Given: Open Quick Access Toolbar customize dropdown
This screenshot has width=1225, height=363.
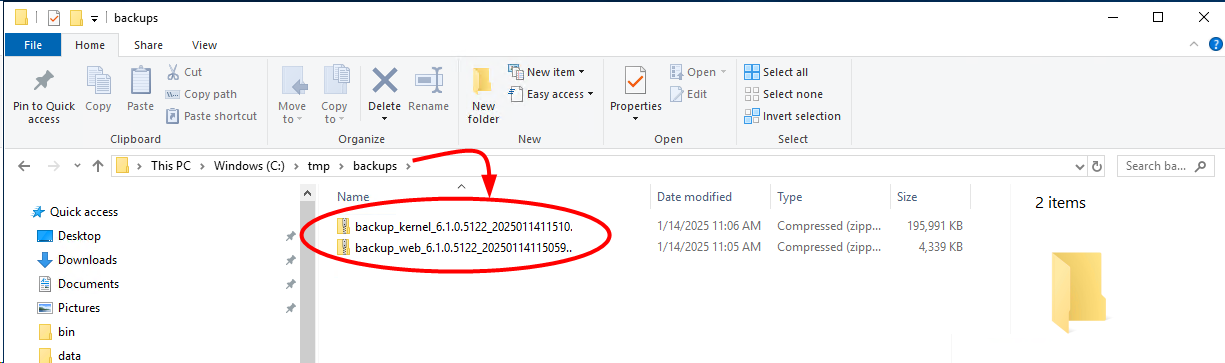Looking at the screenshot, I should coord(94,18).
